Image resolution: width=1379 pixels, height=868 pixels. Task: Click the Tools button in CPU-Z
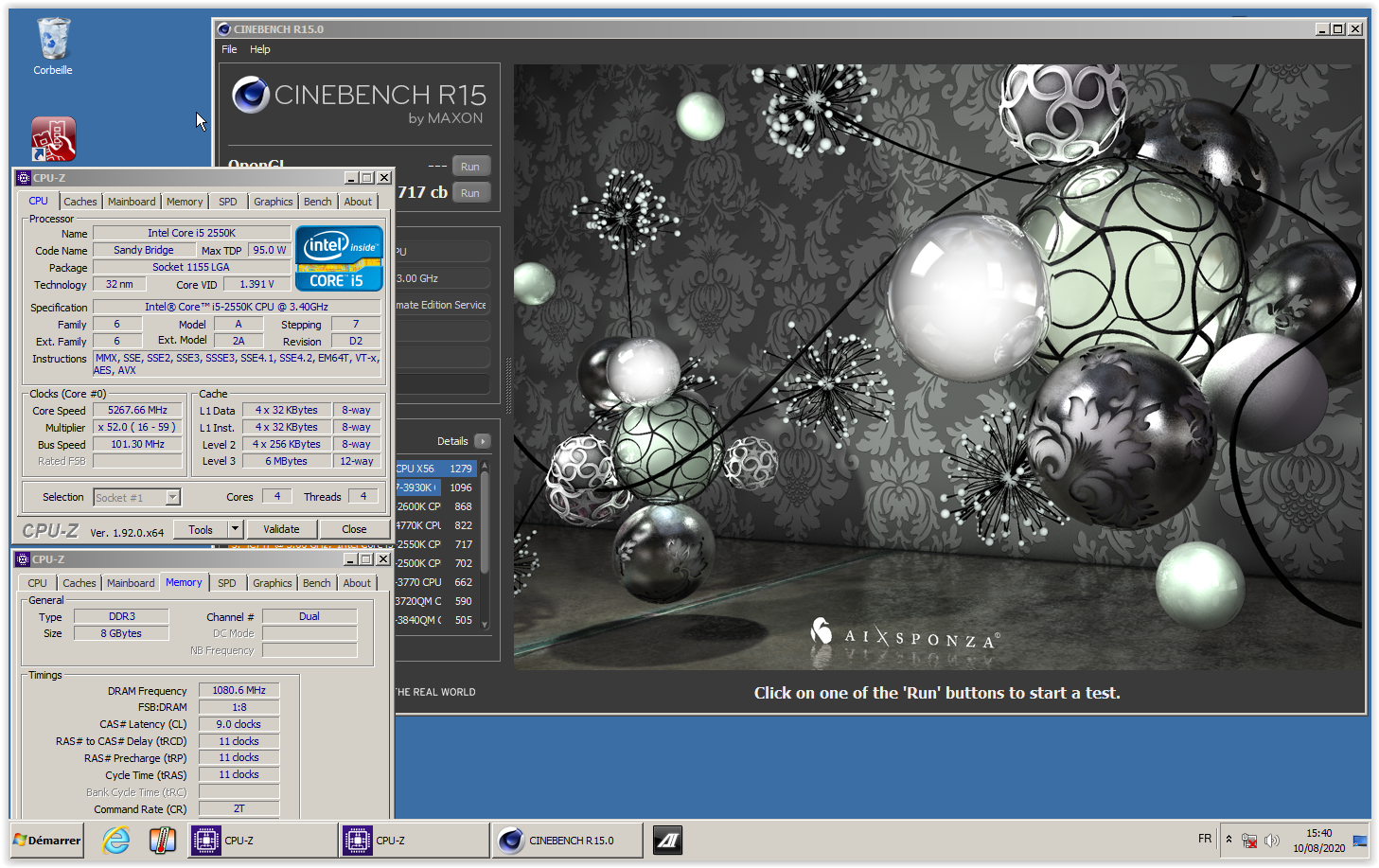(201, 529)
